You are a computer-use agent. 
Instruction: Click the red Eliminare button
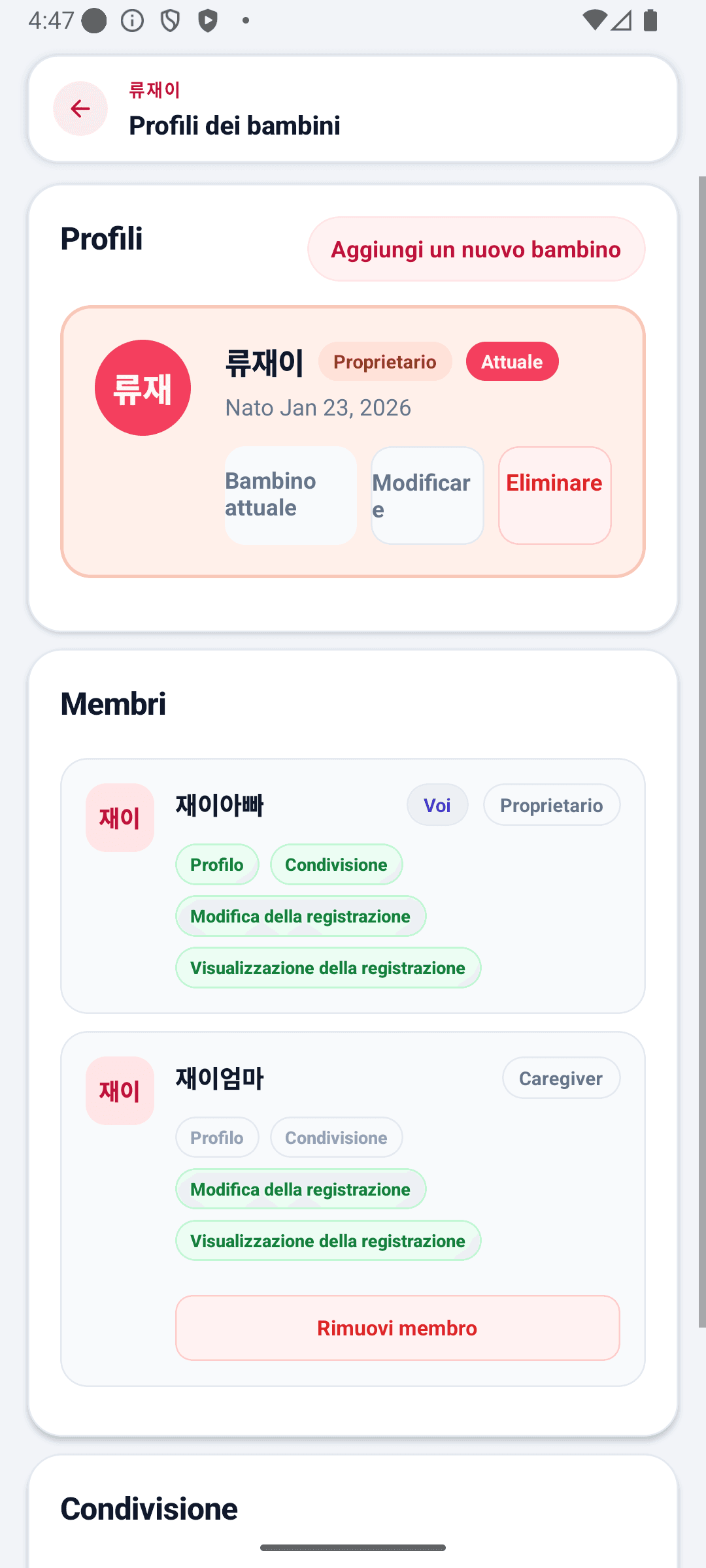(555, 495)
